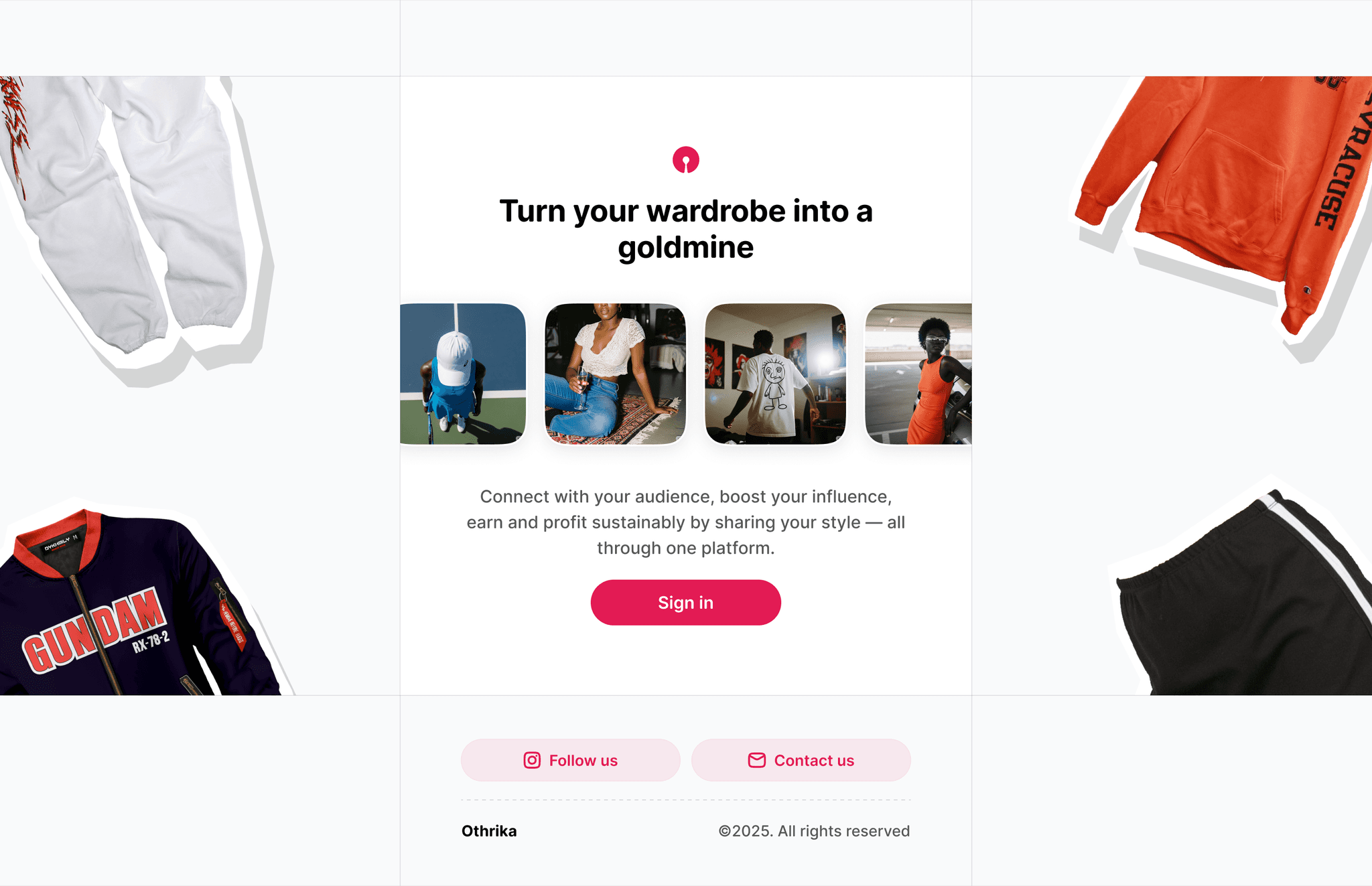Open the Contact us button
The image size is (1372, 886).
click(801, 760)
